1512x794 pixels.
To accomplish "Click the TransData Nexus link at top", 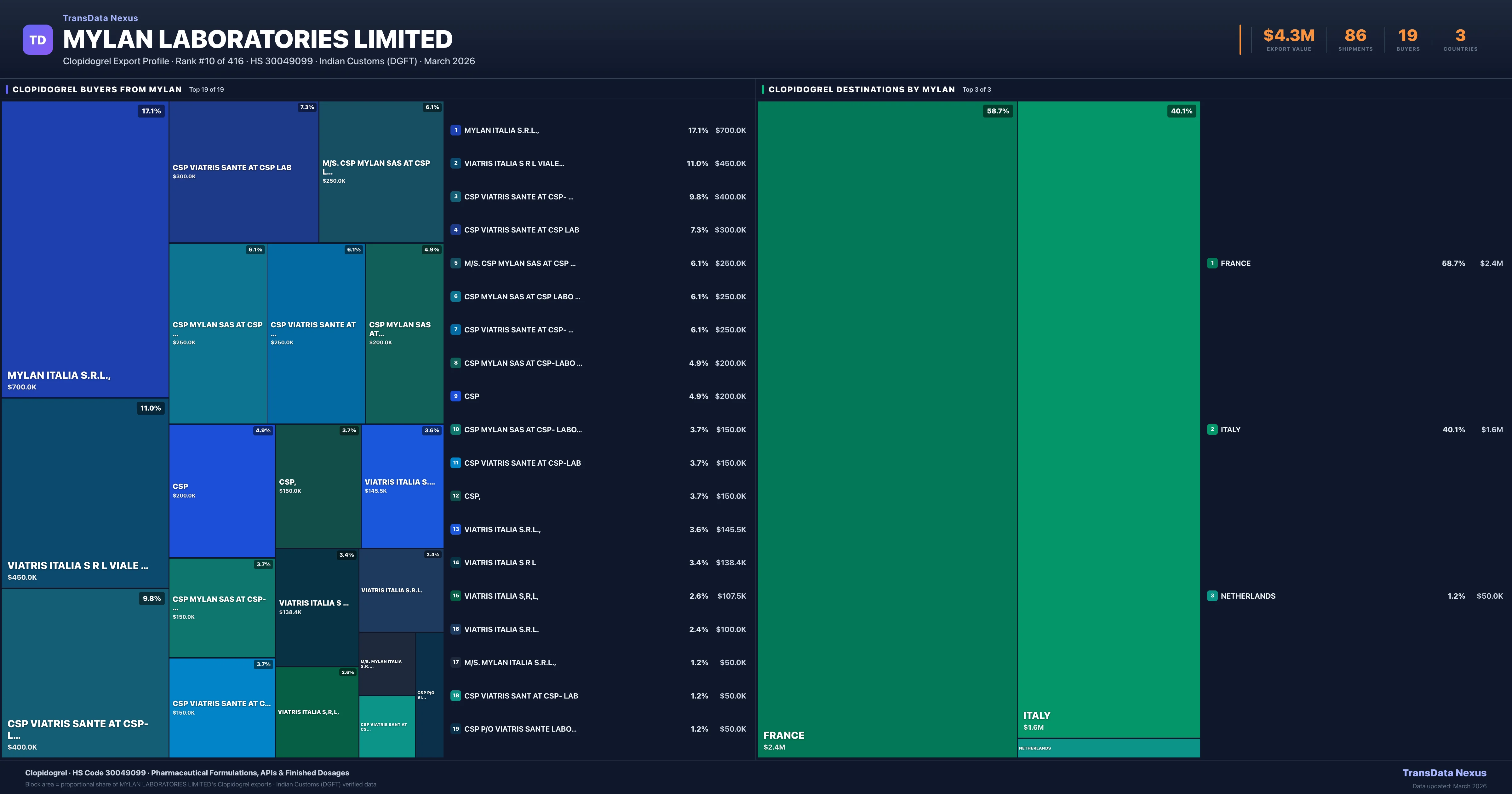I will (x=100, y=18).
